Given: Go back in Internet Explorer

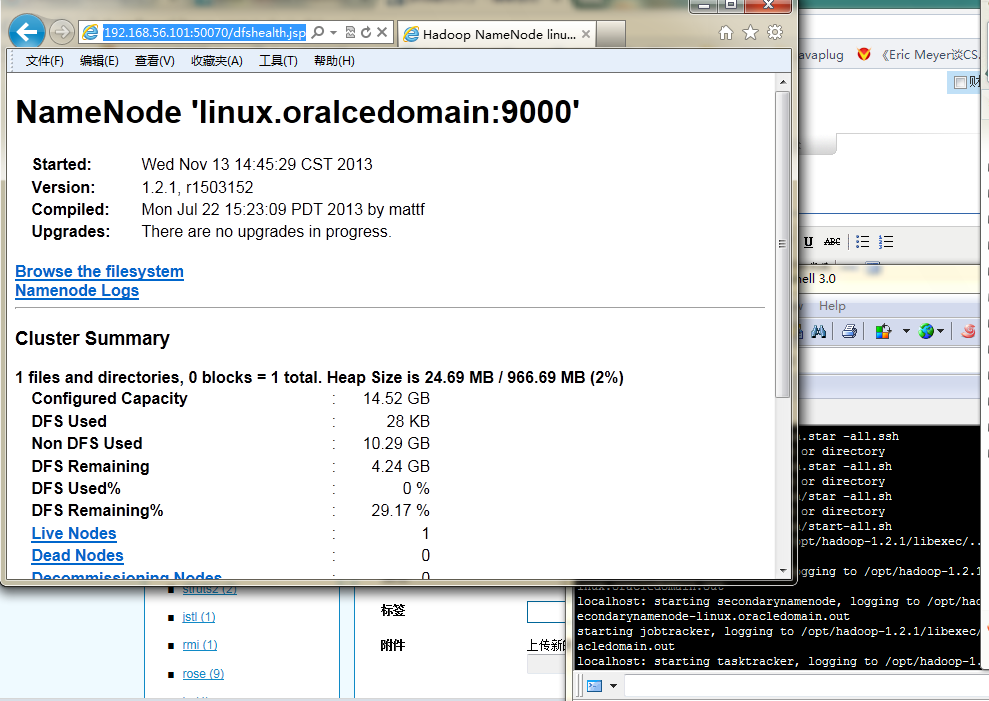Looking at the screenshot, I should click(x=26, y=32).
